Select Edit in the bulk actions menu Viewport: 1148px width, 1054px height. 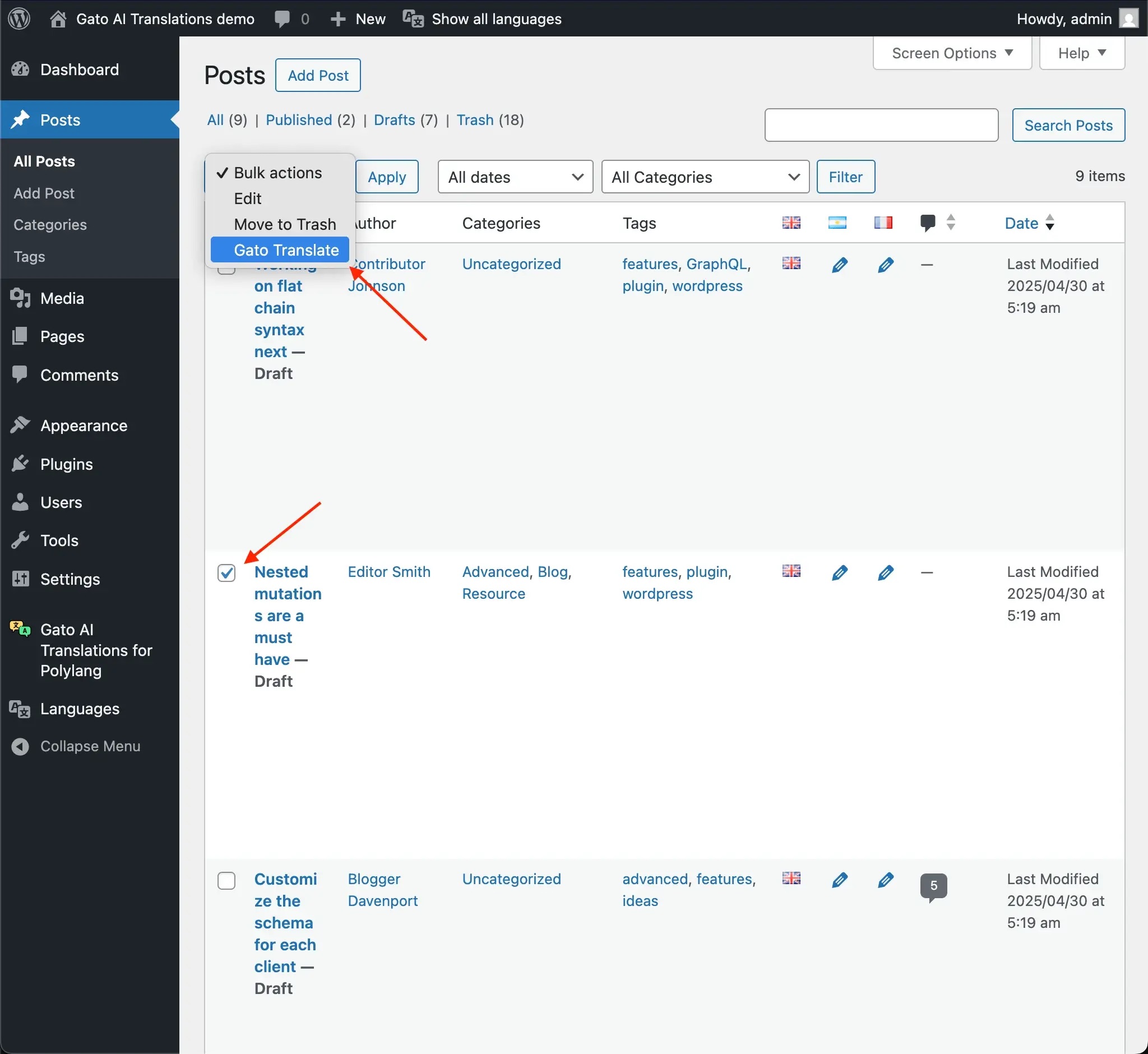click(247, 198)
